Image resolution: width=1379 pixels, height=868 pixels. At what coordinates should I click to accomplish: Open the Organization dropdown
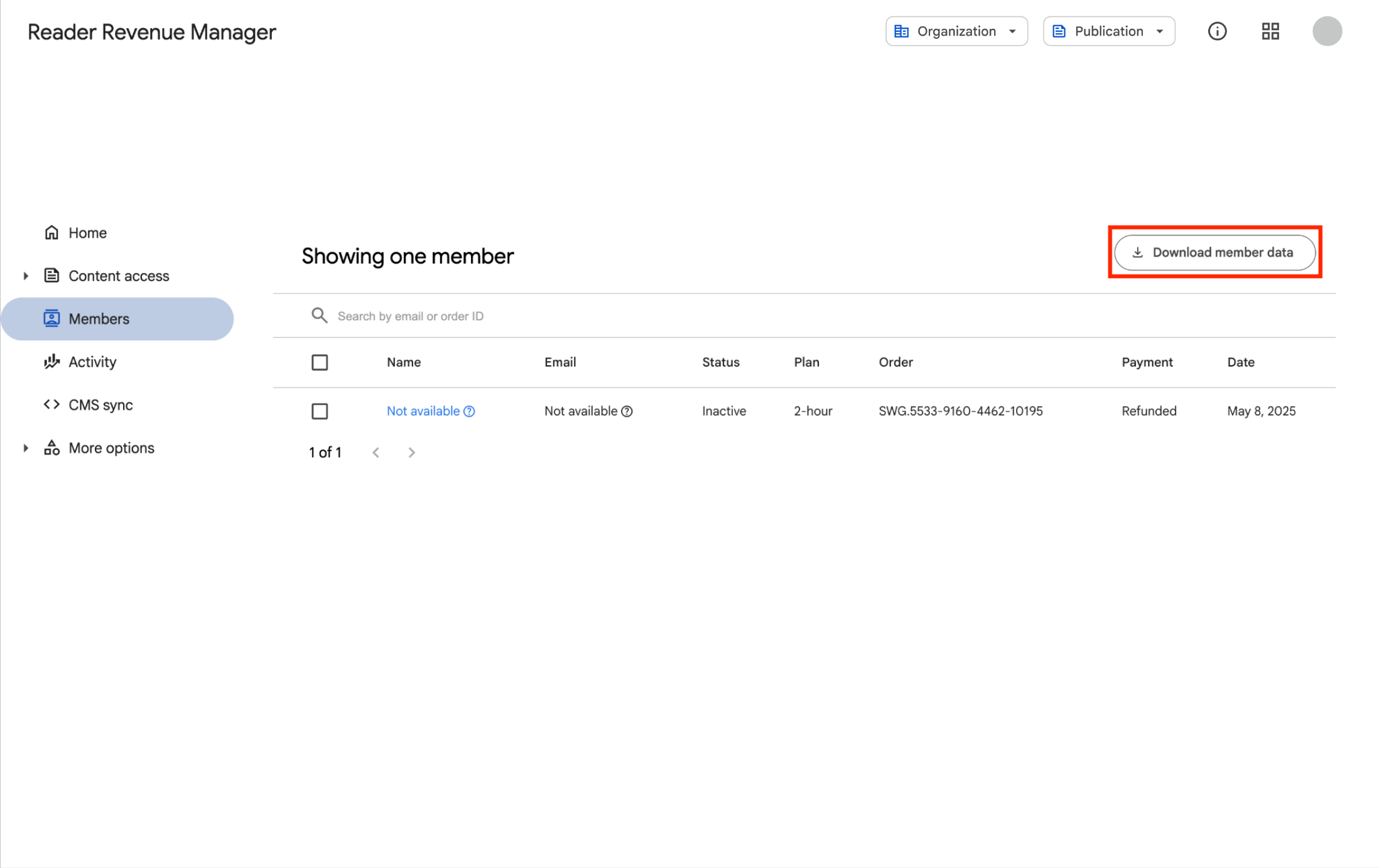956,31
